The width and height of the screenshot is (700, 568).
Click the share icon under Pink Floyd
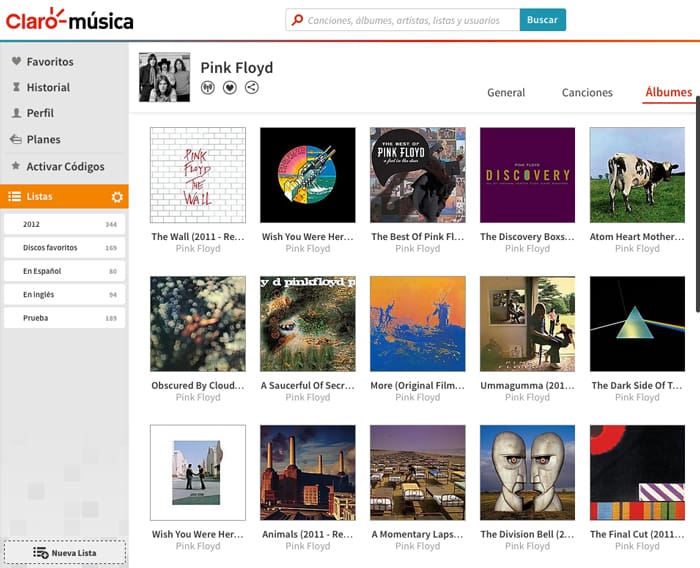[x=251, y=88]
